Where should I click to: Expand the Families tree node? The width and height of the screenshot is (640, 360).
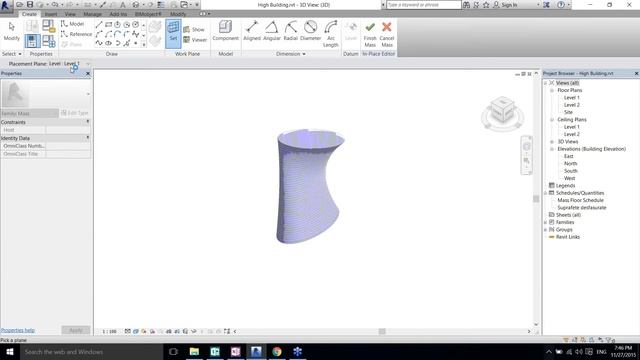[546, 222]
